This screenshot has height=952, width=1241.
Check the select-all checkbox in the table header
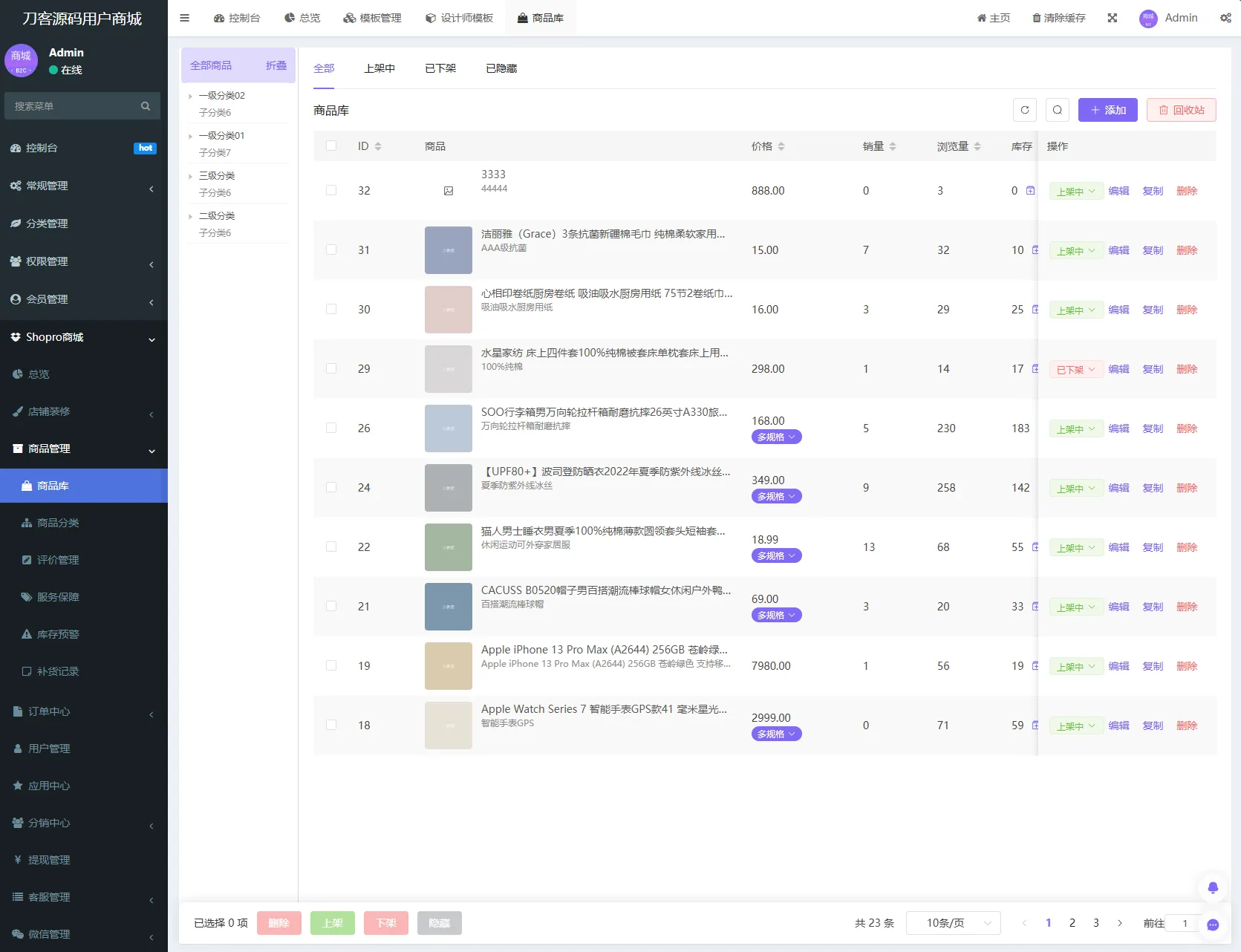tap(331, 146)
